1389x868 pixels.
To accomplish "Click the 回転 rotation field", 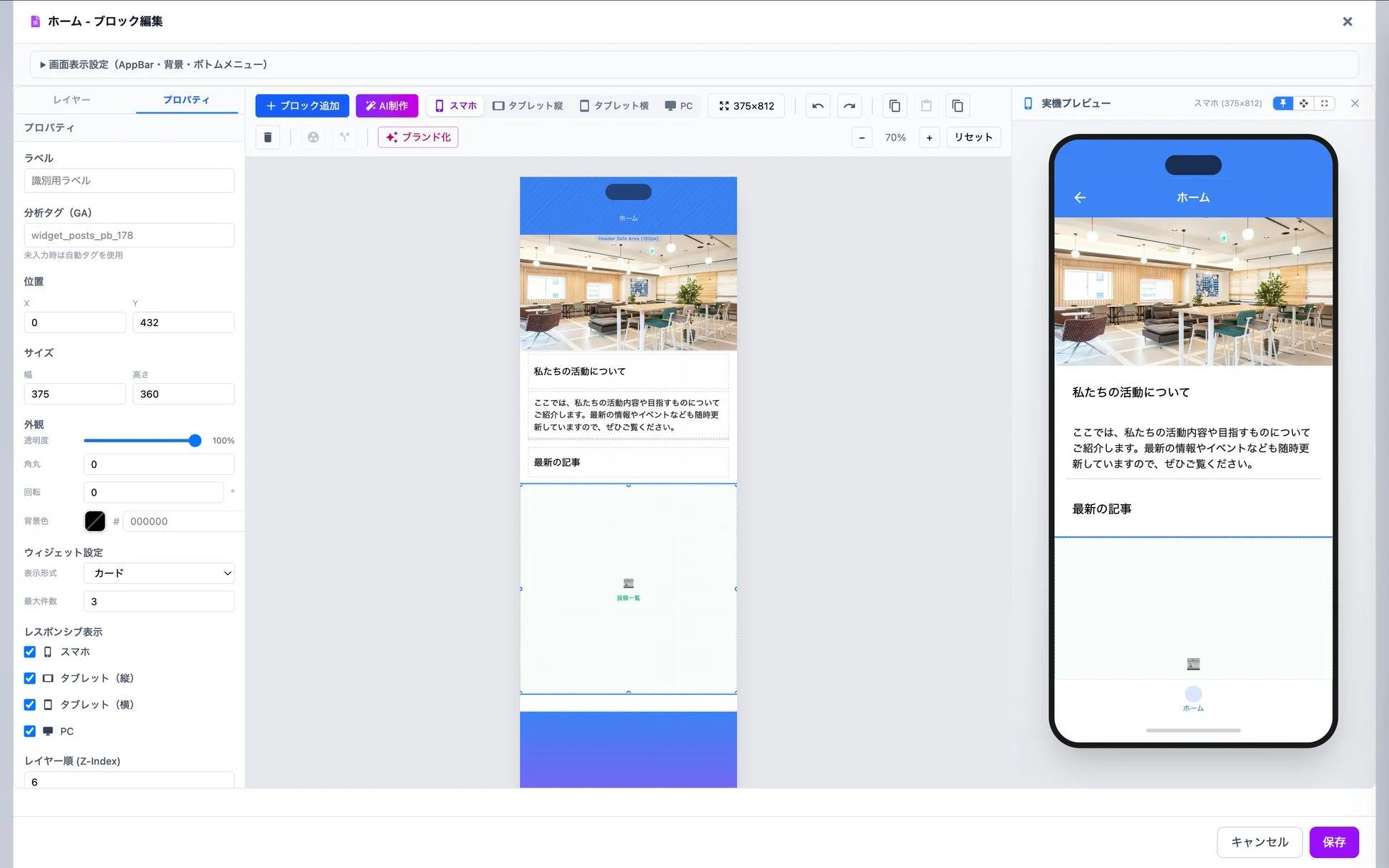I will pos(154,492).
